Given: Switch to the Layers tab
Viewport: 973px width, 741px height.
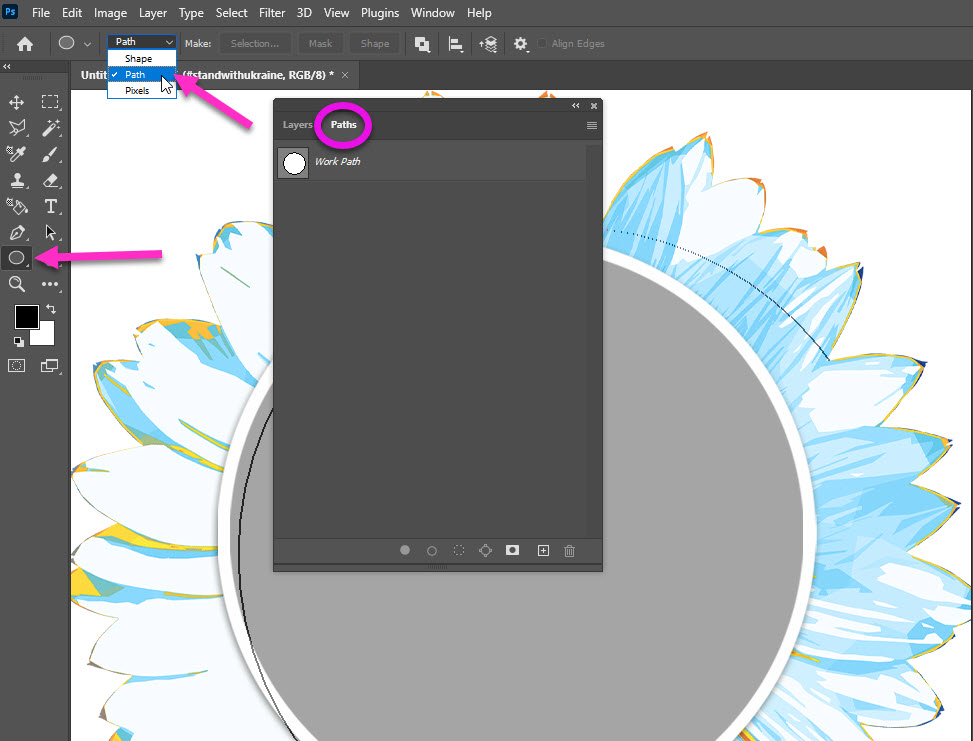Looking at the screenshot, I should point(297,125).
